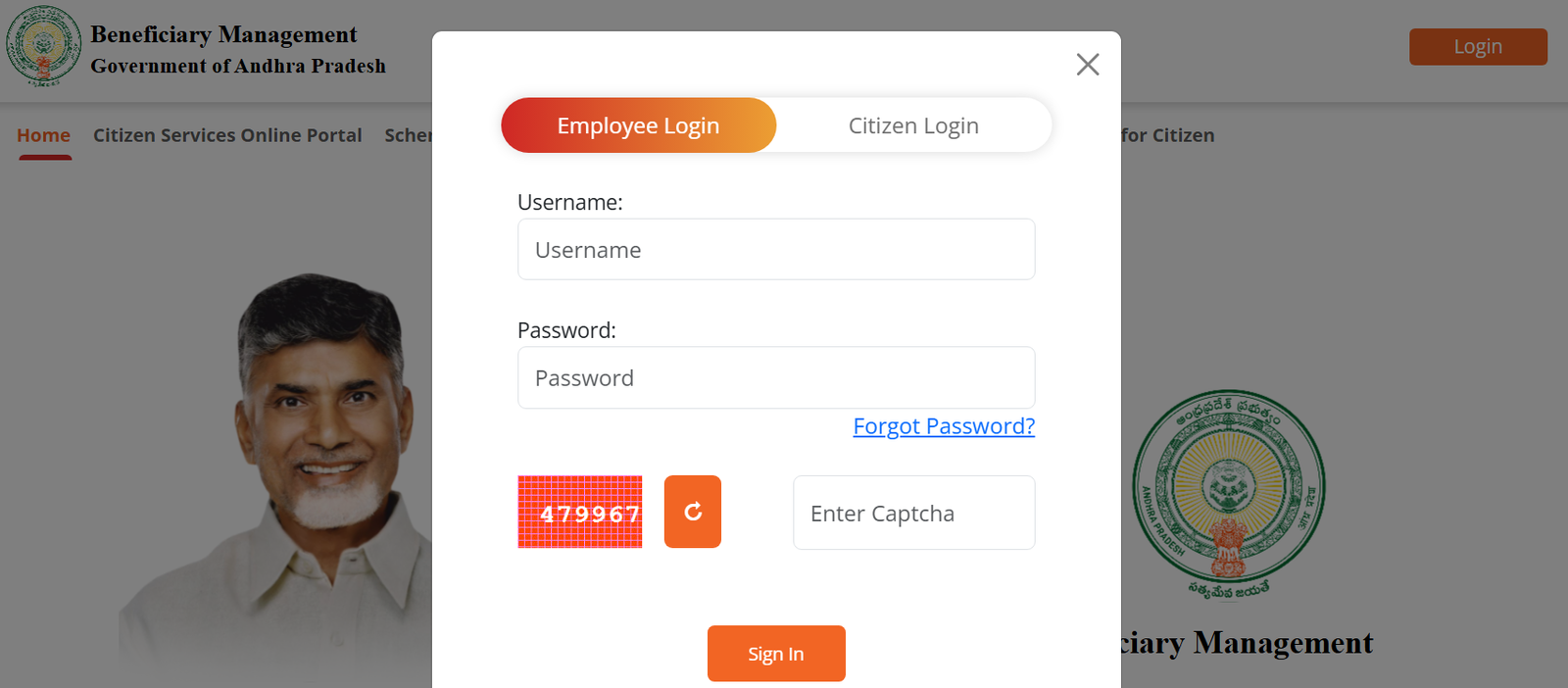This screenshot has height=688, width=1568.
Task: Focus the Username input field
Action: (775, 250)
